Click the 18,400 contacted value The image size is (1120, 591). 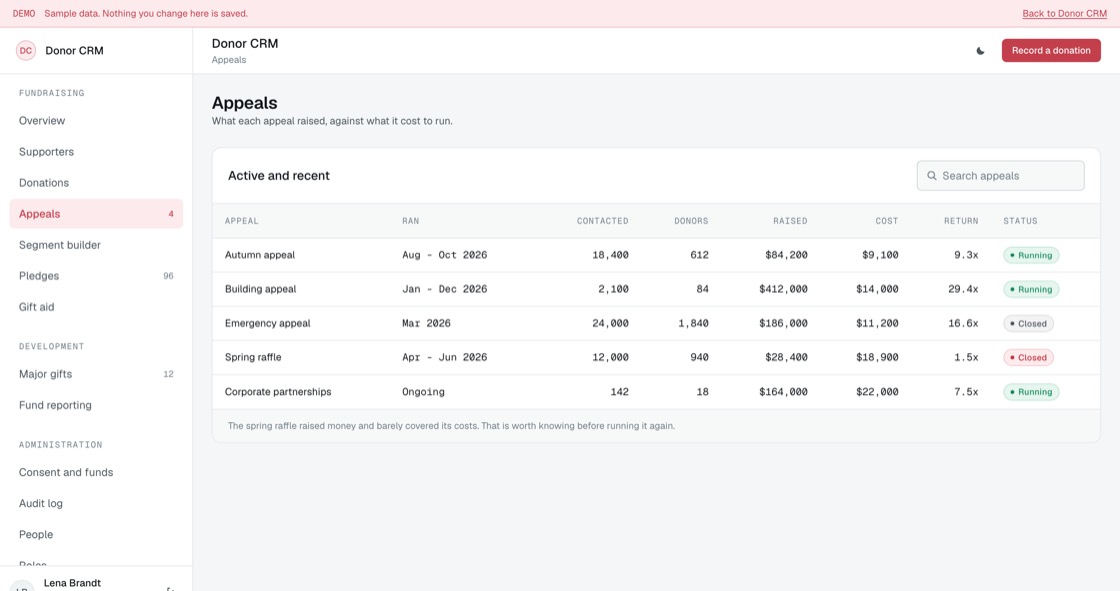coord(611,255)
